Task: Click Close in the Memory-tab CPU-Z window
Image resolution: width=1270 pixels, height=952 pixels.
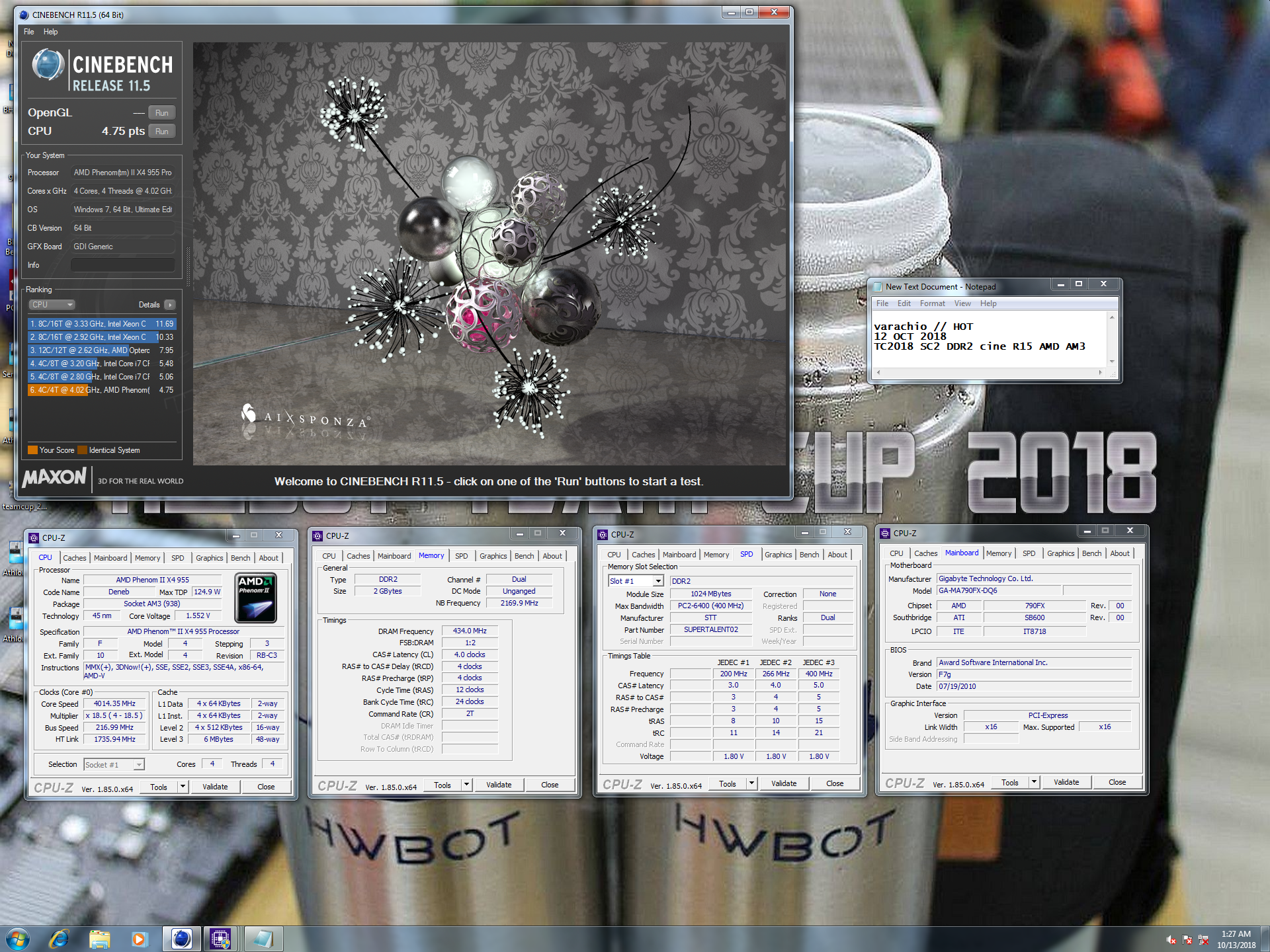Action: point(550,785)
